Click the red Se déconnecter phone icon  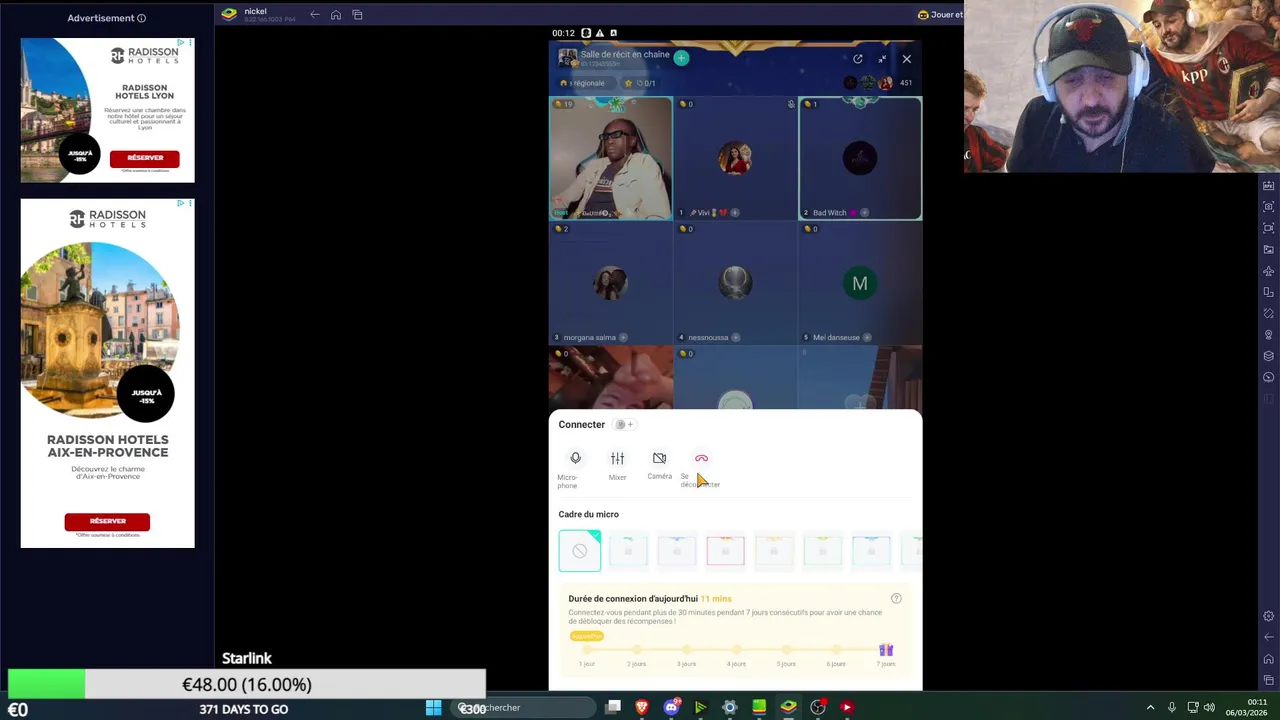pos(701,458)
